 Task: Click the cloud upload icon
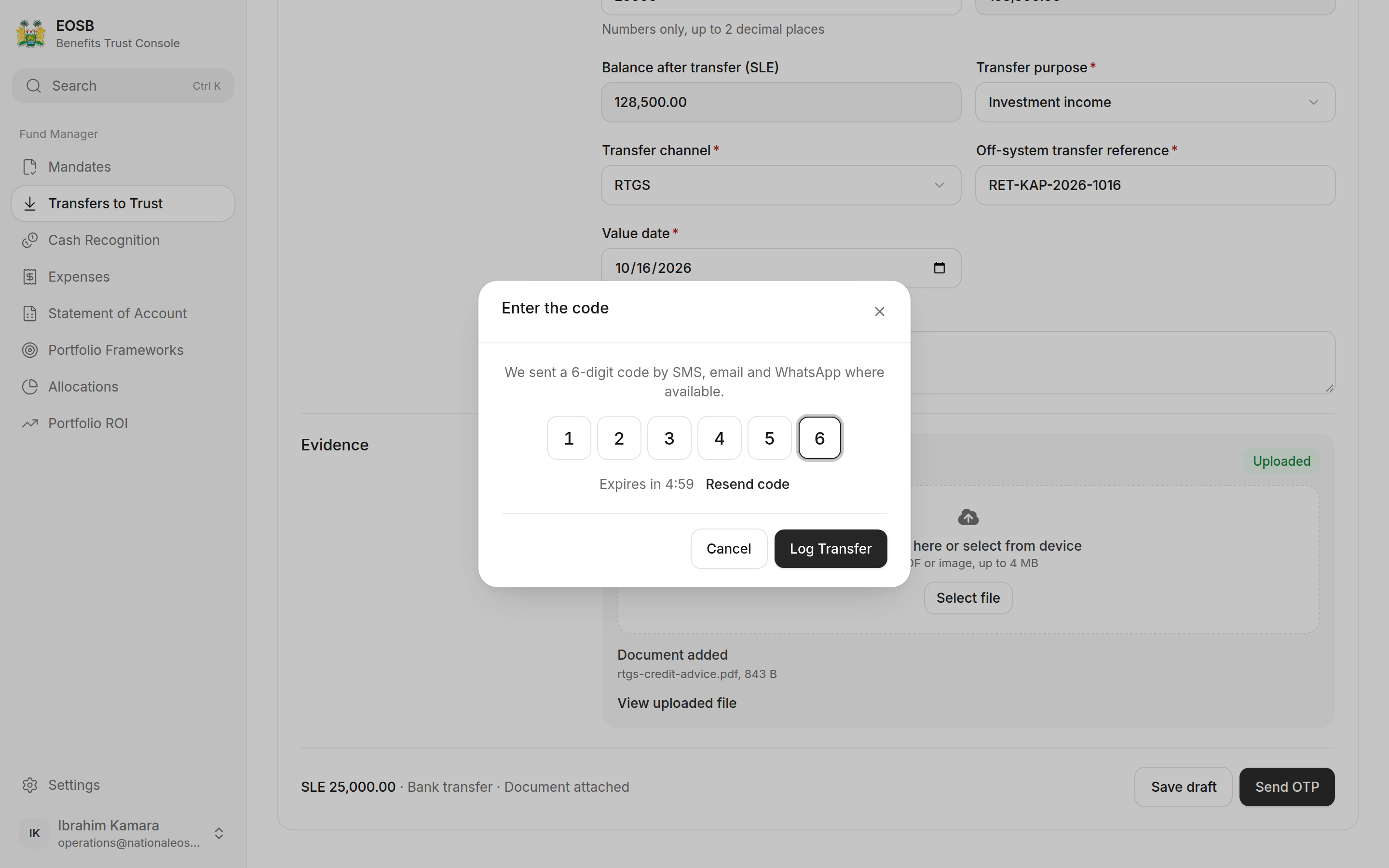point(968,517)
